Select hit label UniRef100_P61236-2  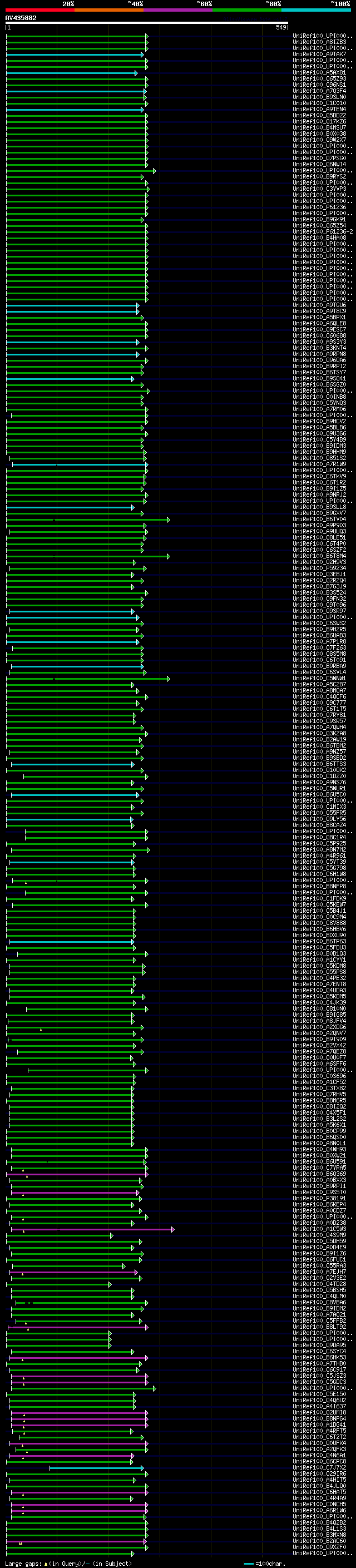[323, 231]
